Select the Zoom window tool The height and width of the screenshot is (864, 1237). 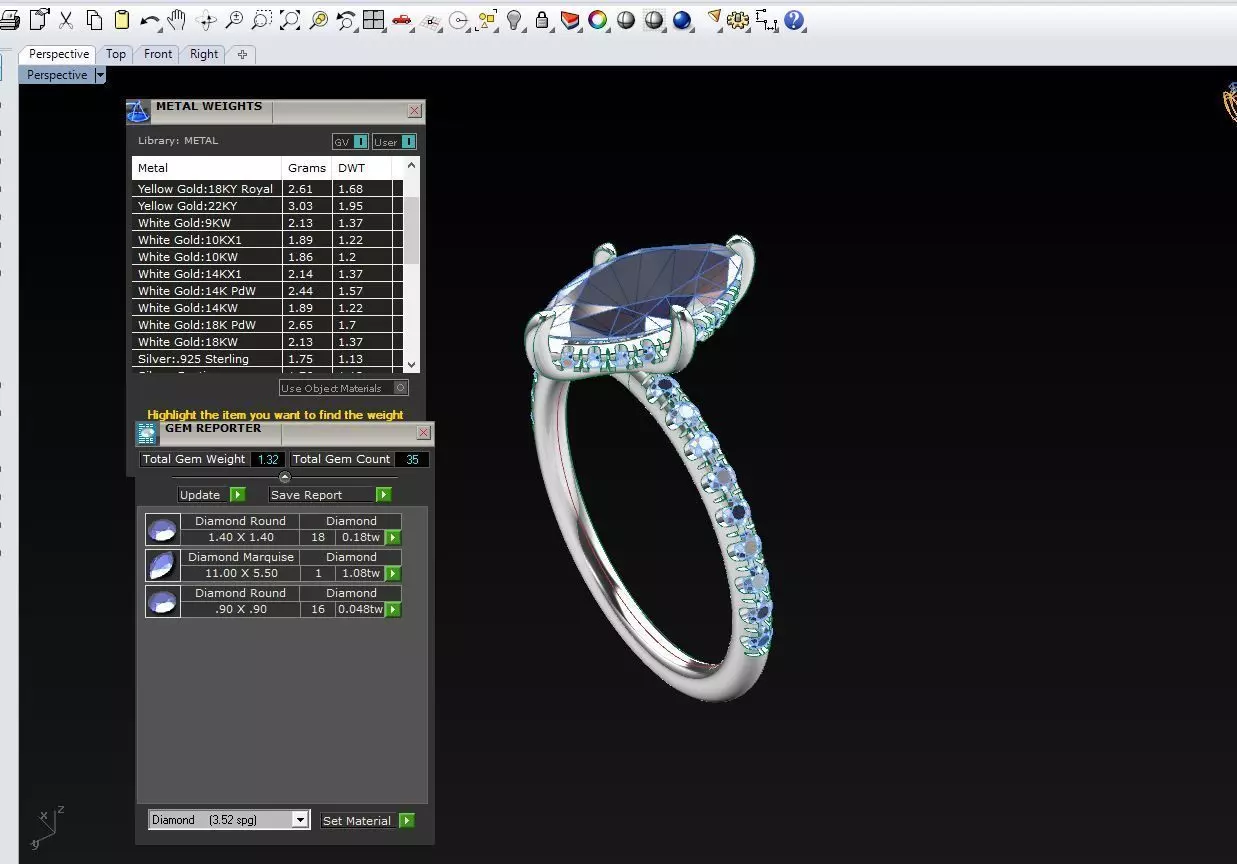click(x=262, y=19)
